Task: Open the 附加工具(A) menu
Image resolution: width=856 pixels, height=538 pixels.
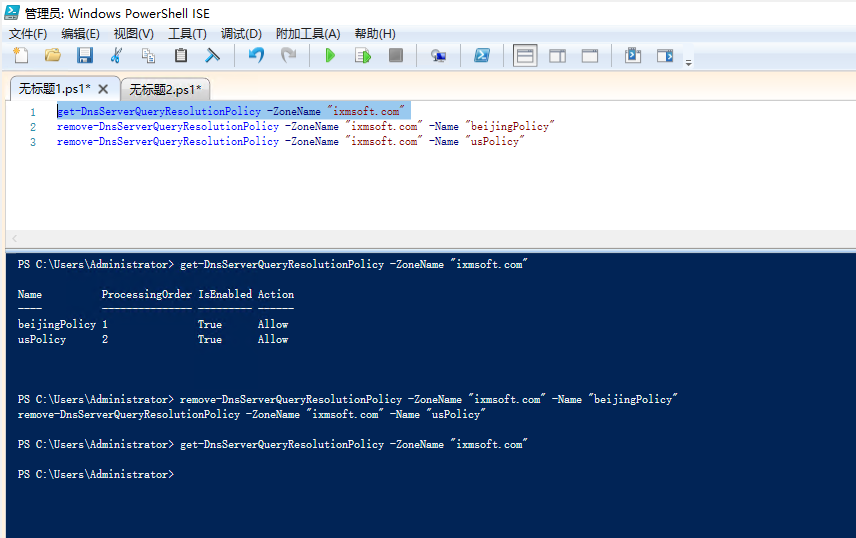Action: coord(308,34)
